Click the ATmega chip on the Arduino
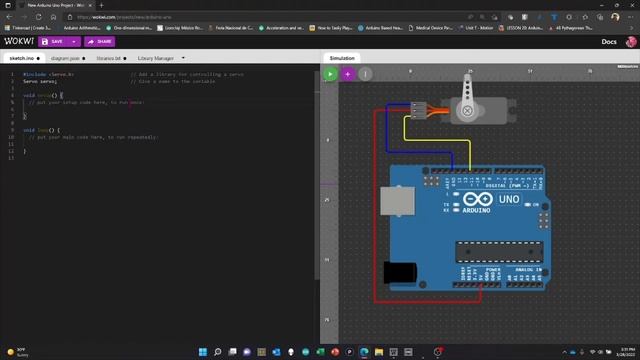This screenshot has width=640, height=360. [x=499, y=252]
